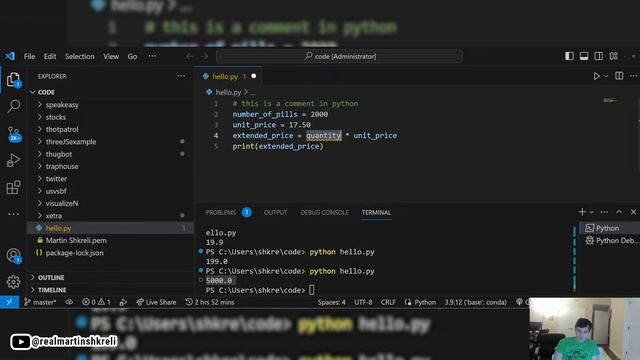Viewport: 640px width, 360px height.
Task: Open Run and Debug view
Action: (x=13, y=160)
